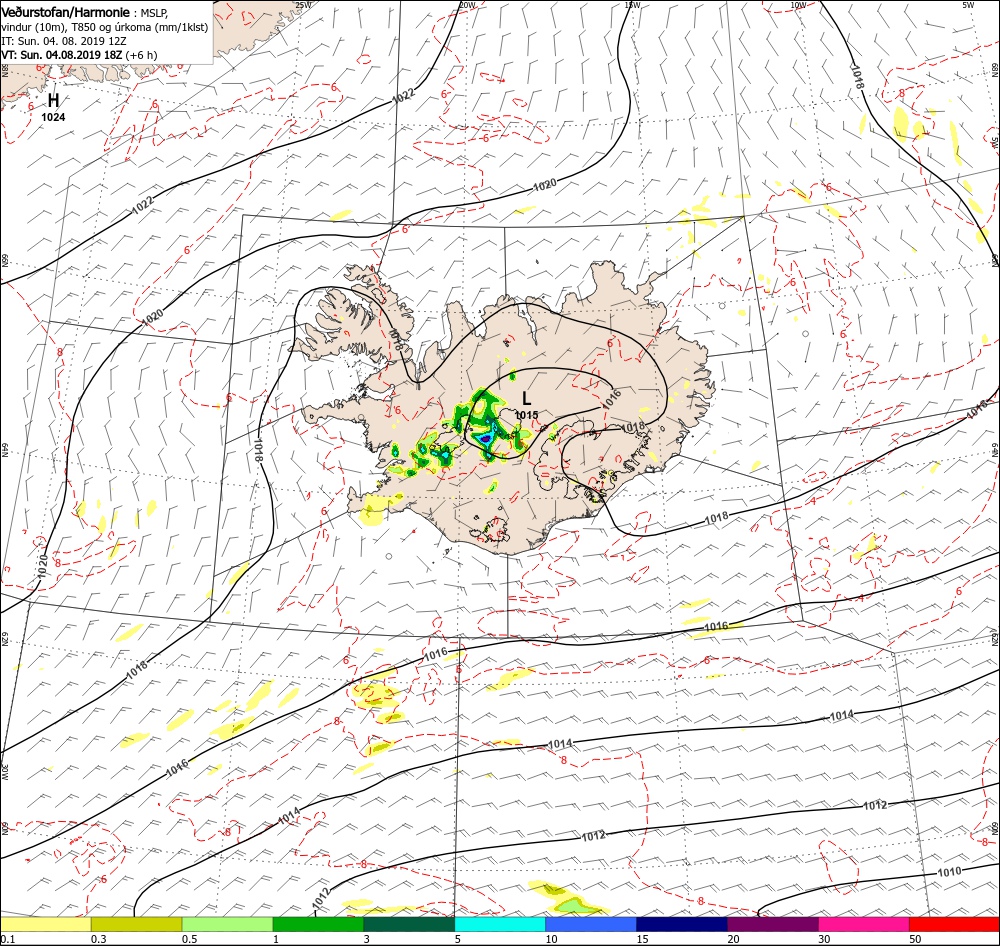Click the dark green 3 mm legend swatch
The image size is (1000, 946).
(409, 924)
